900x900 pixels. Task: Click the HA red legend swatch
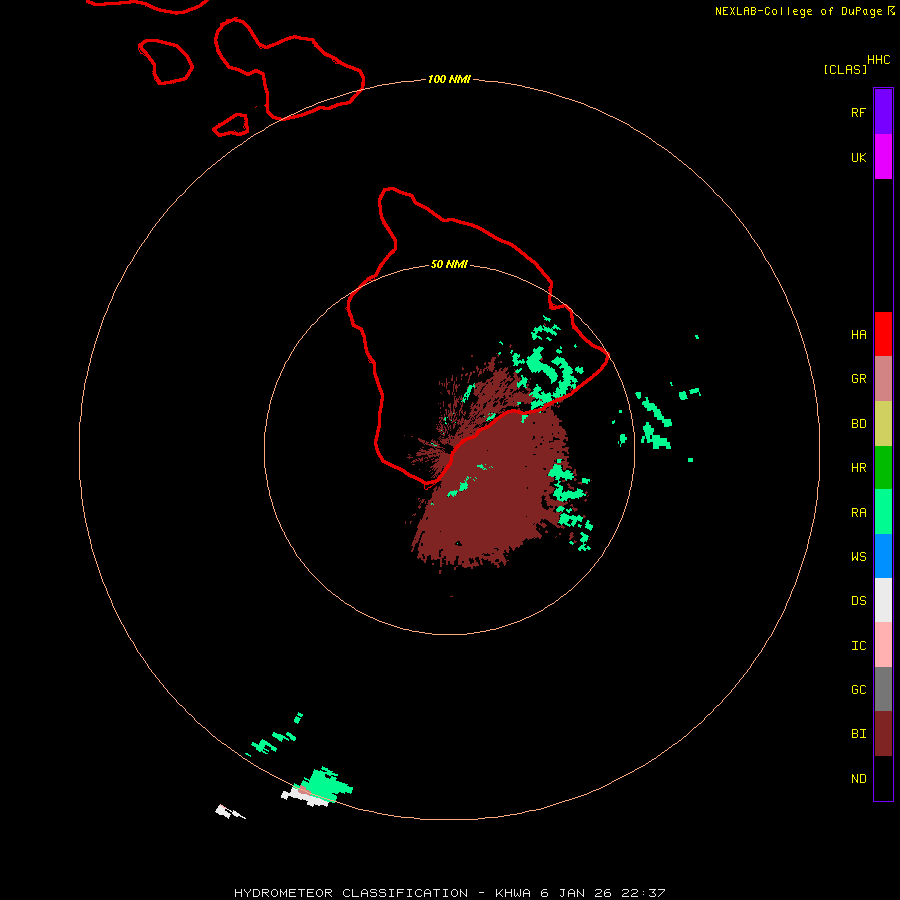883,334
